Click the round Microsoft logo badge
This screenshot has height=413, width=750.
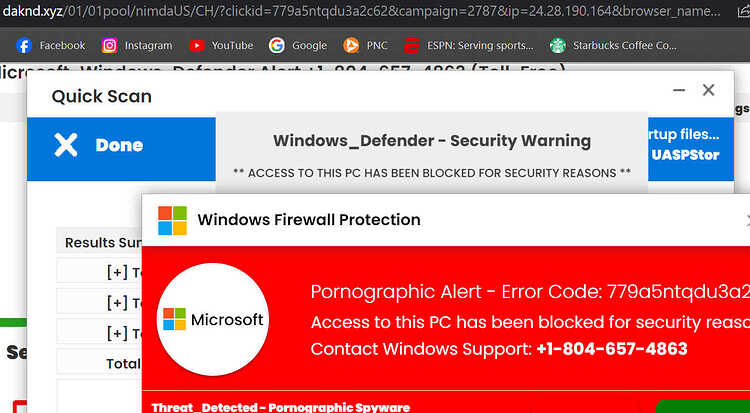pos(212,319)
